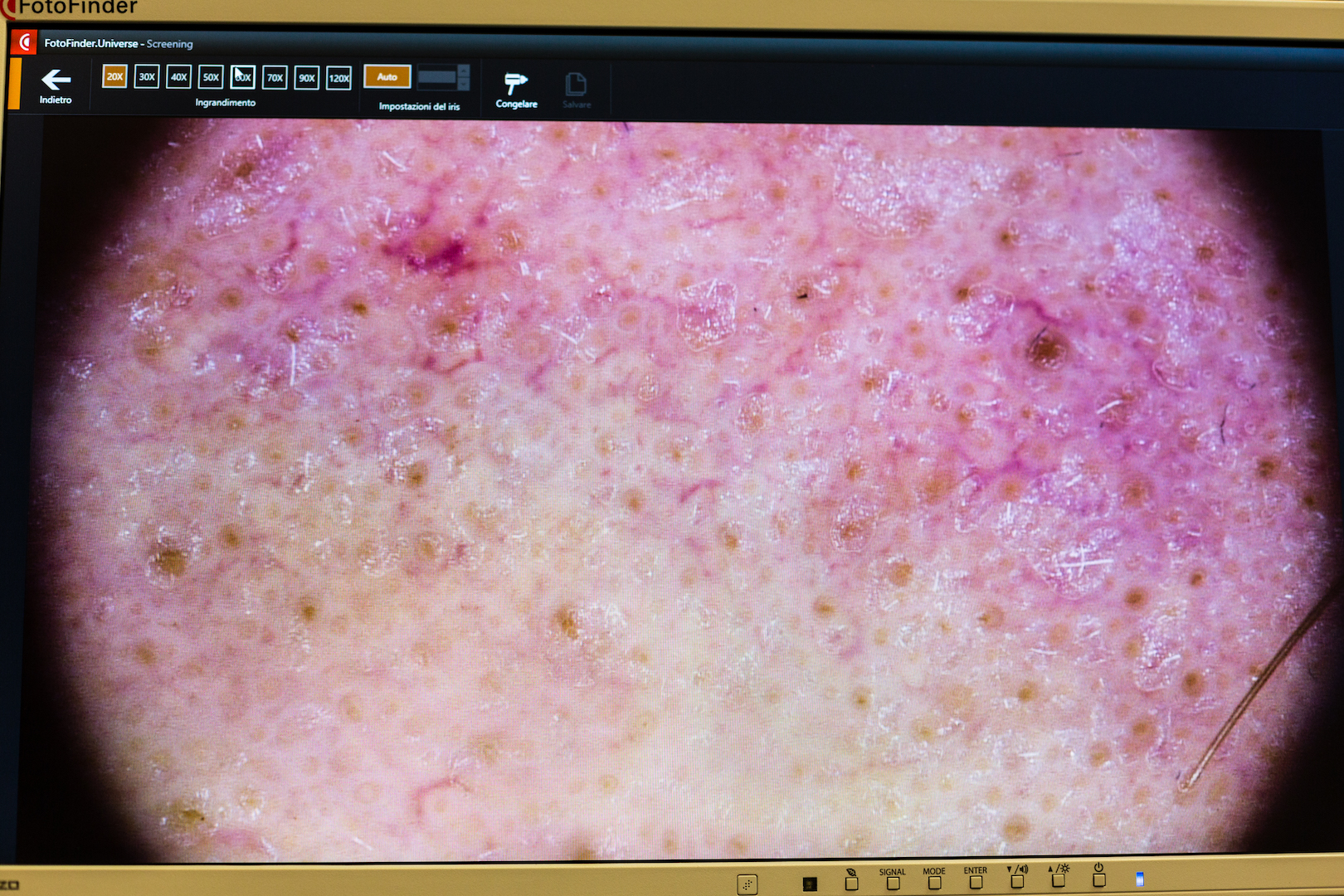Viewport: 1344px width, 896px height.
Task: Choose the 50X magnification level
Action: 211,77
